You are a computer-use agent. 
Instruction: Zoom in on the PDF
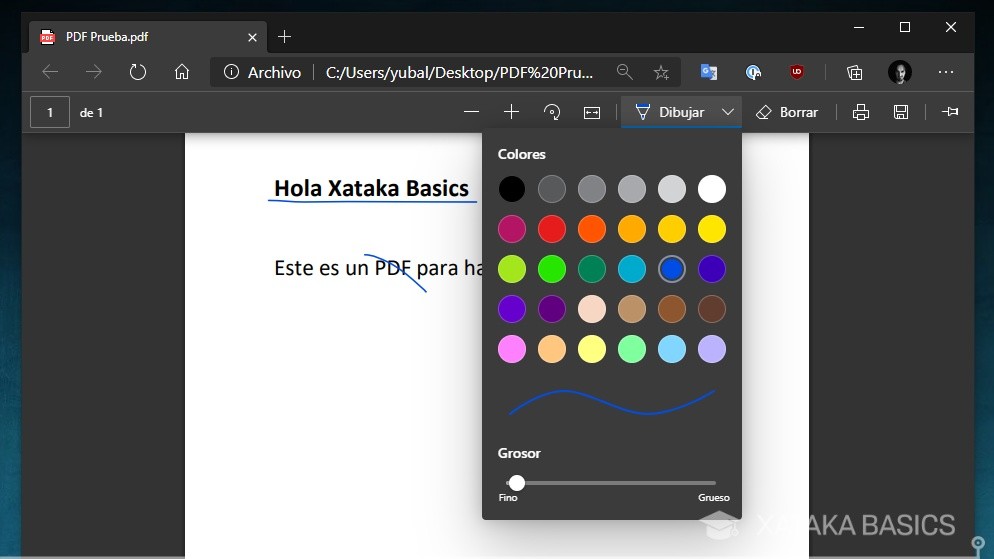coord(511,112)
